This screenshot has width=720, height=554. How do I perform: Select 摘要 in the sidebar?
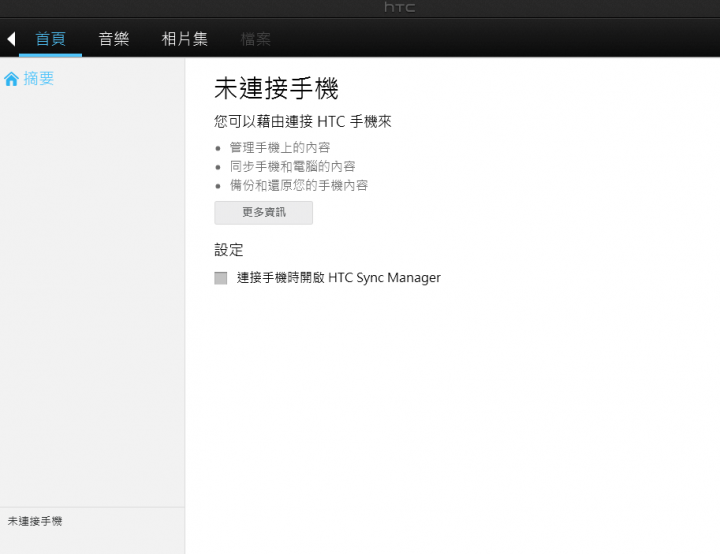pos(39,79)
